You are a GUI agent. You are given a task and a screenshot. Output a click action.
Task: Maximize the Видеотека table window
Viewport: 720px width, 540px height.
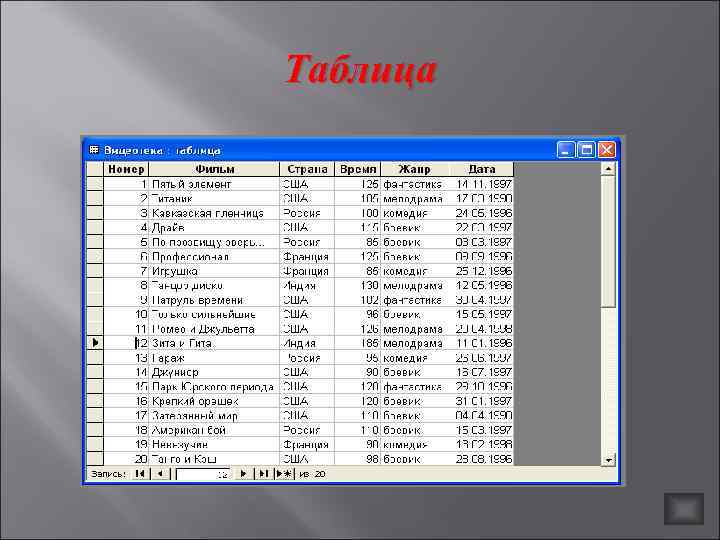pyautogui.click(x=586, y=150)
